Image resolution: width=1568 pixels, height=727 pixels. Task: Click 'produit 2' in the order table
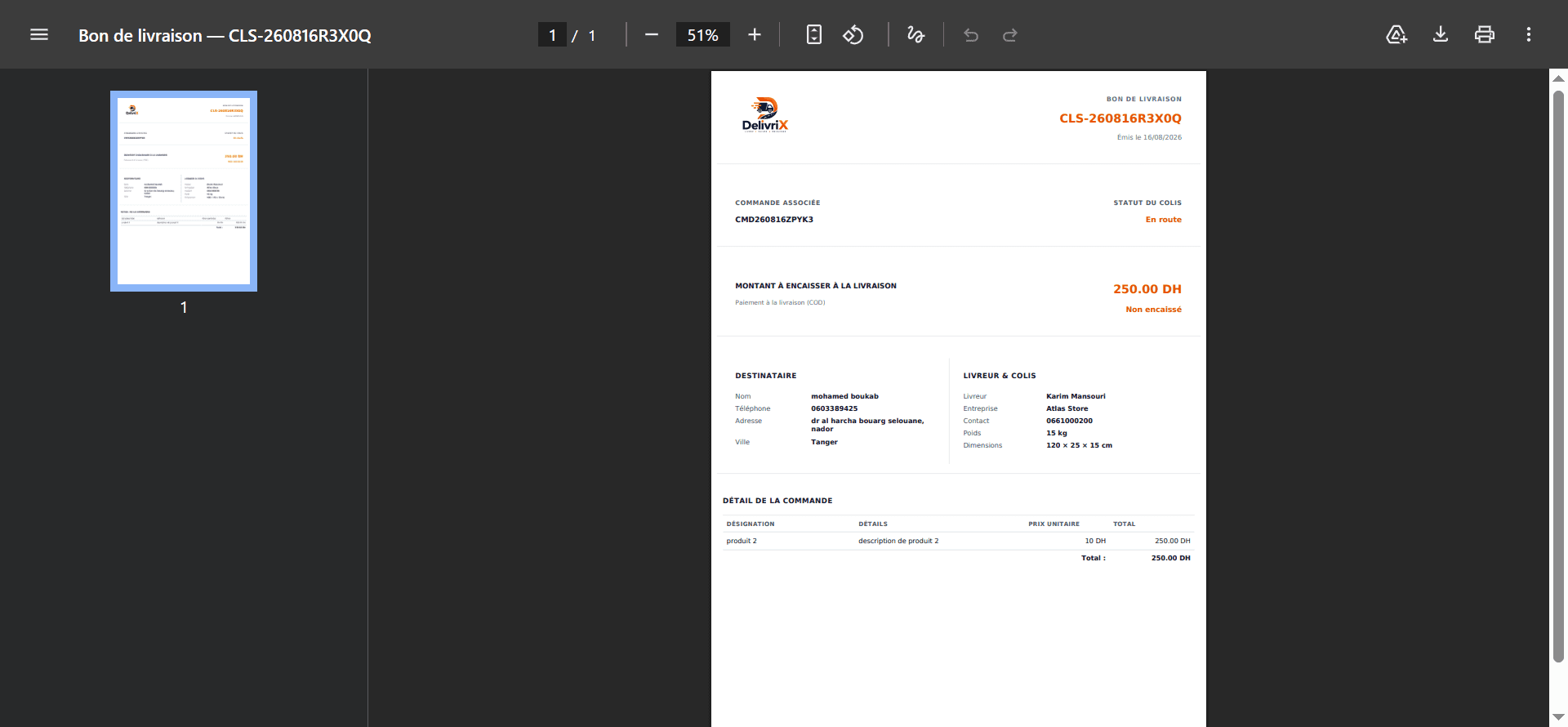(x=742, y=541)
